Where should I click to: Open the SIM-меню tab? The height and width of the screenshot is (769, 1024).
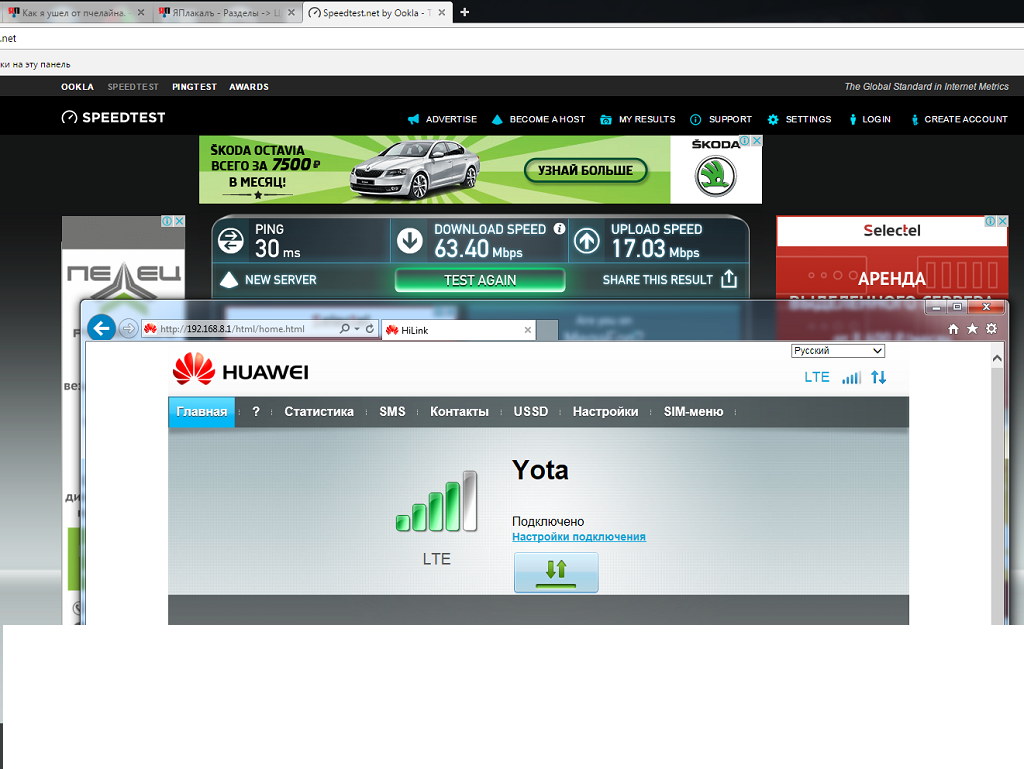pos(694,412)
